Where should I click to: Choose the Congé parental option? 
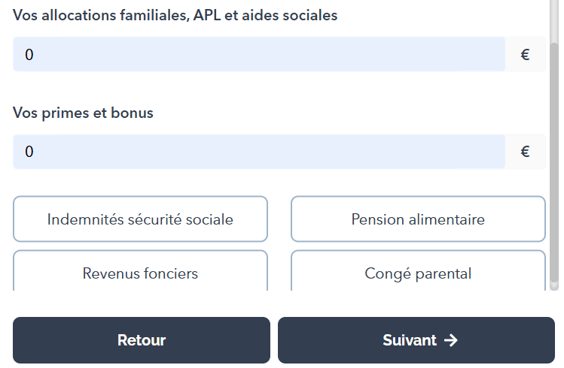[418, 271]
